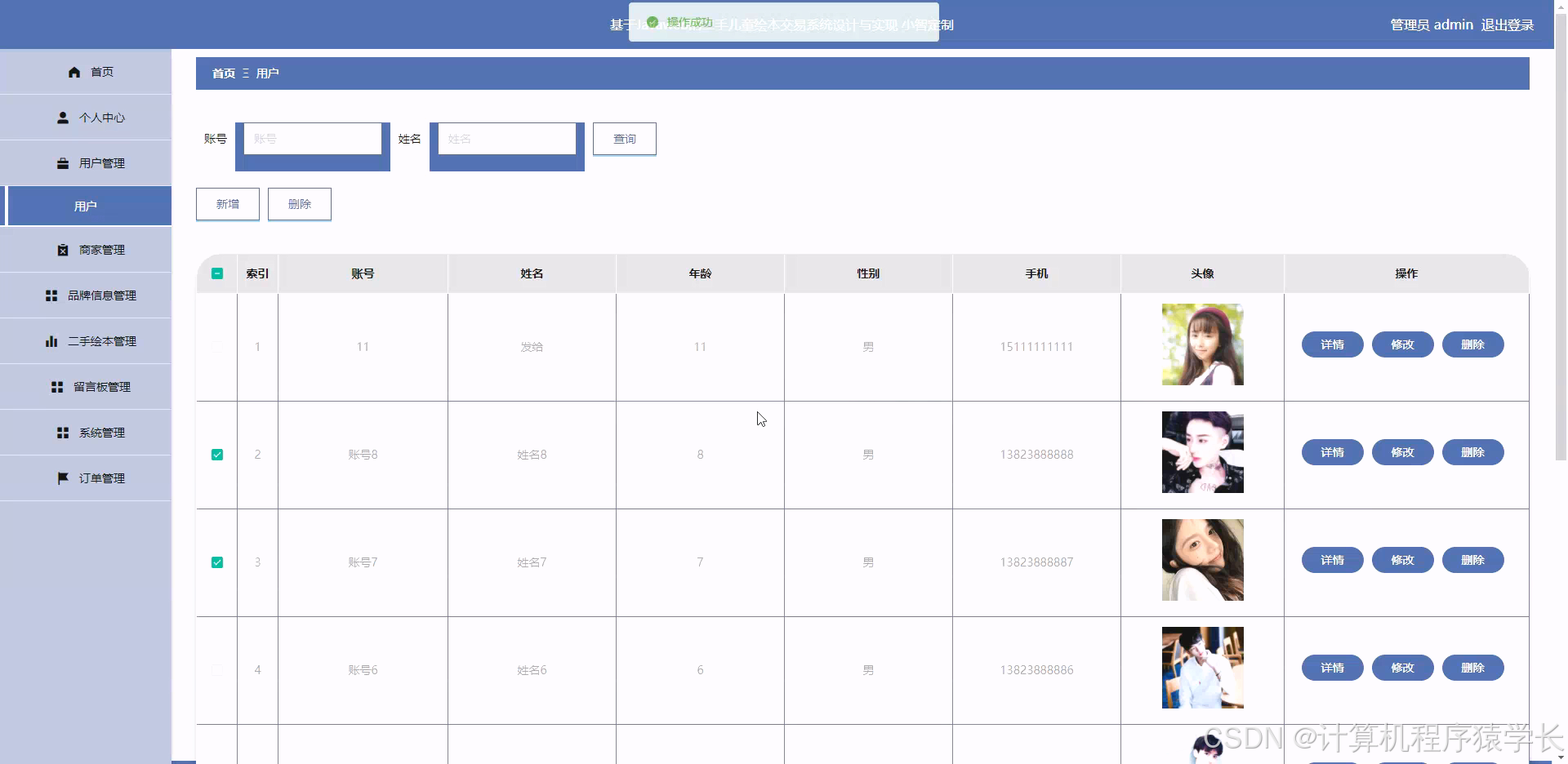Click 修改 for 账号6
The image size is (1568, 764).
coord(1403,668)
